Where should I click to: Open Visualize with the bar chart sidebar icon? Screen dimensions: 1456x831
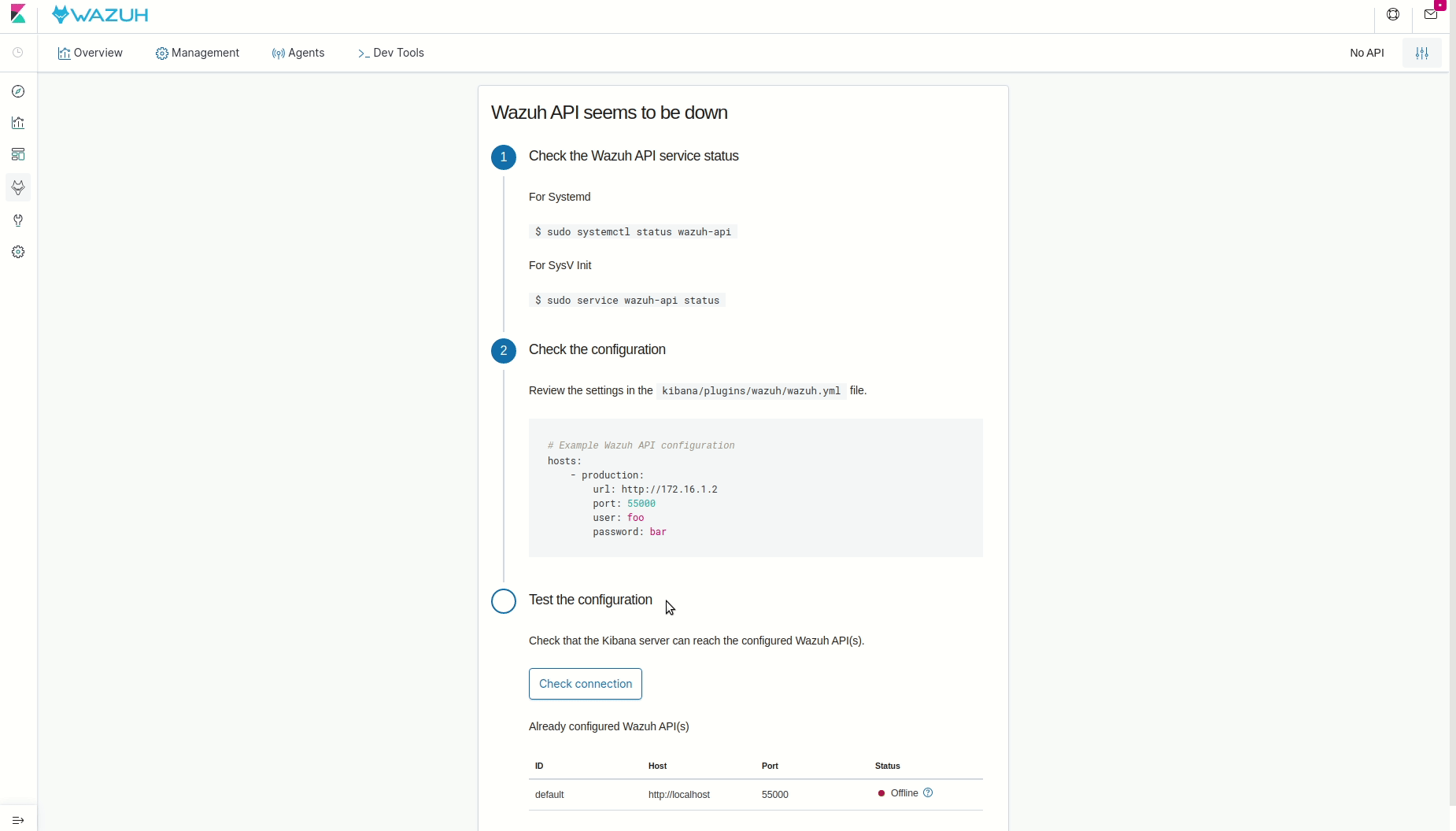[x=18, y=123]
